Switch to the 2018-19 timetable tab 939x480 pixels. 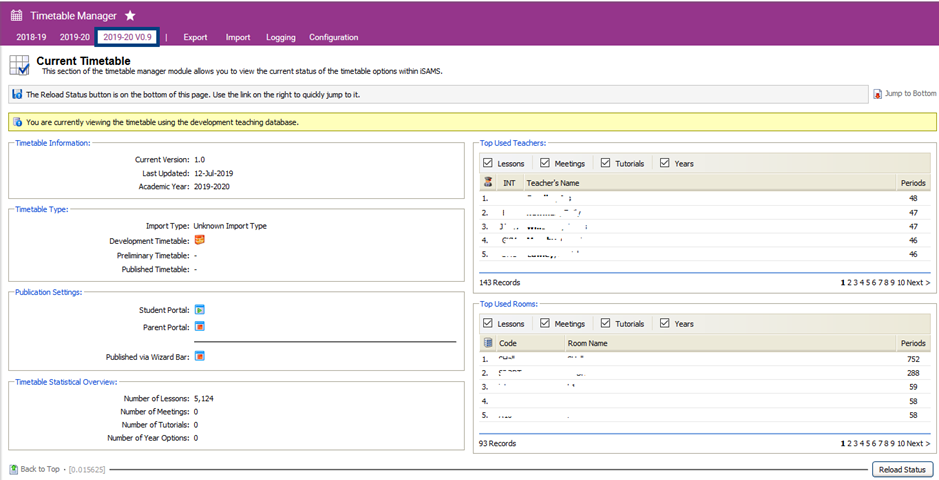[x=31, y=38]
